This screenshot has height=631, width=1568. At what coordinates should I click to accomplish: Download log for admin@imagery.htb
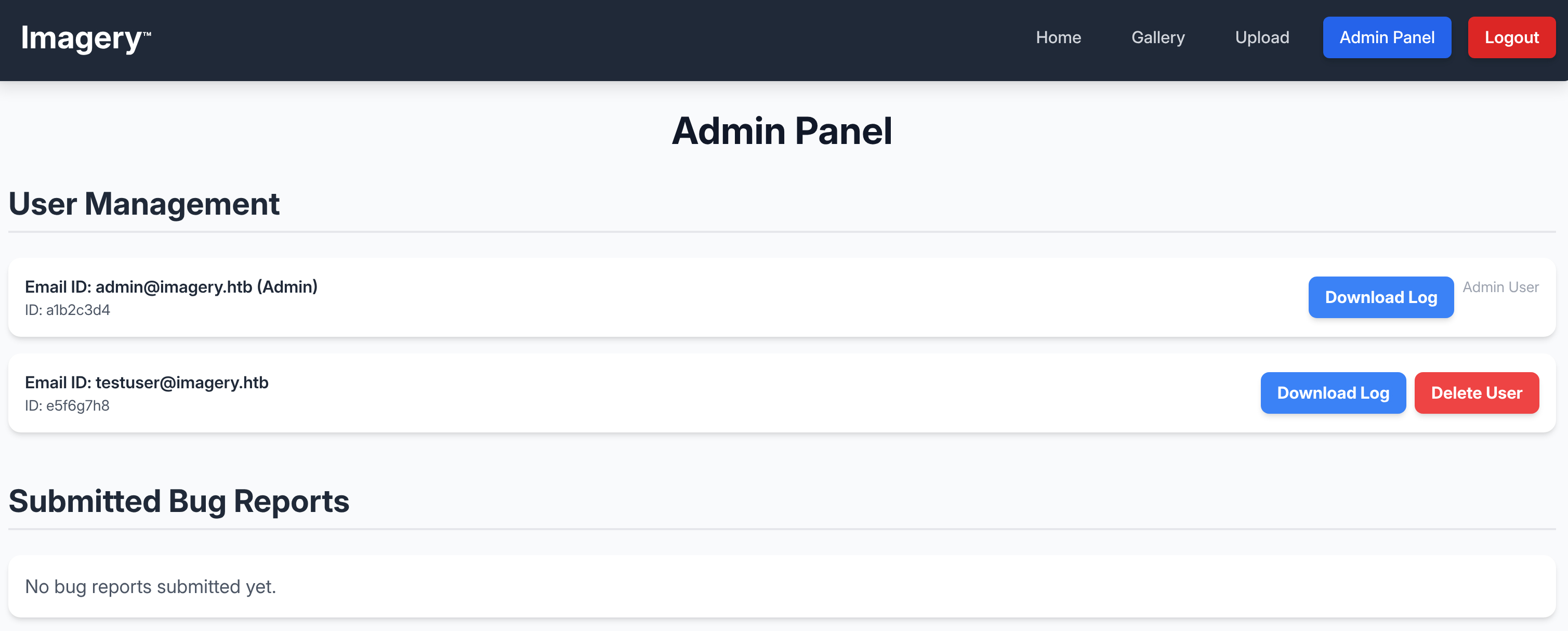coord(1380,297)
